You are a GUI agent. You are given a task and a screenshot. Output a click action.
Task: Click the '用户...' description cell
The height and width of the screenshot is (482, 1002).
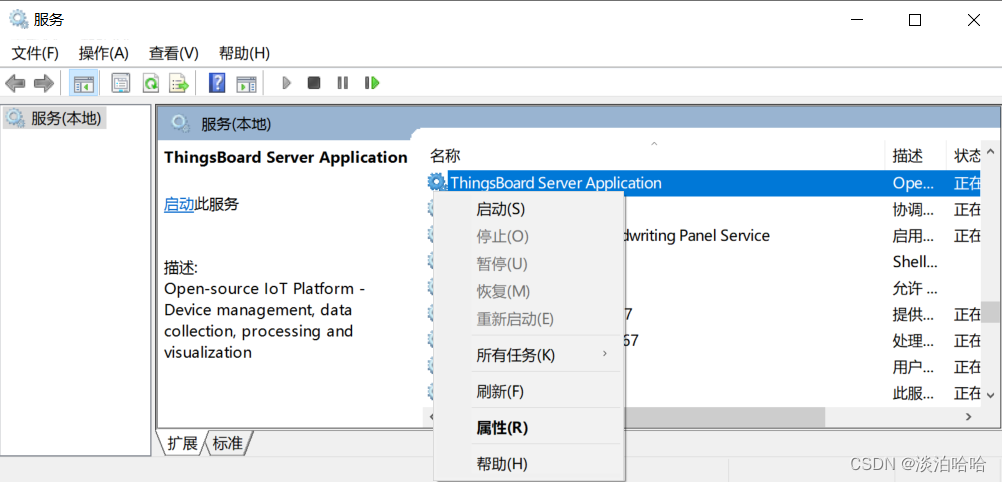pos(913,367)
